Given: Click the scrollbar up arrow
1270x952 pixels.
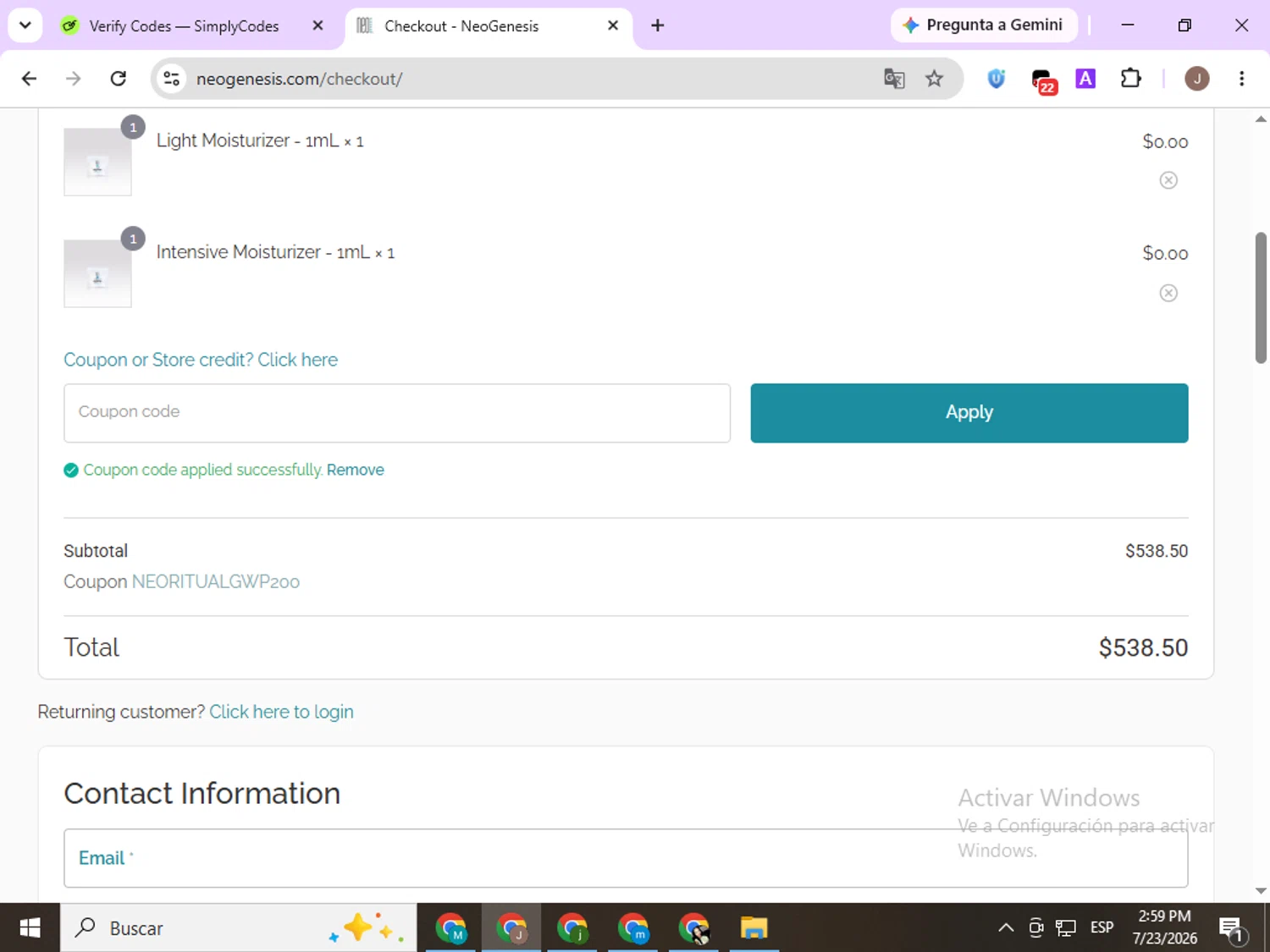Looking at the screenshot, I should (x=1261, y=119).
